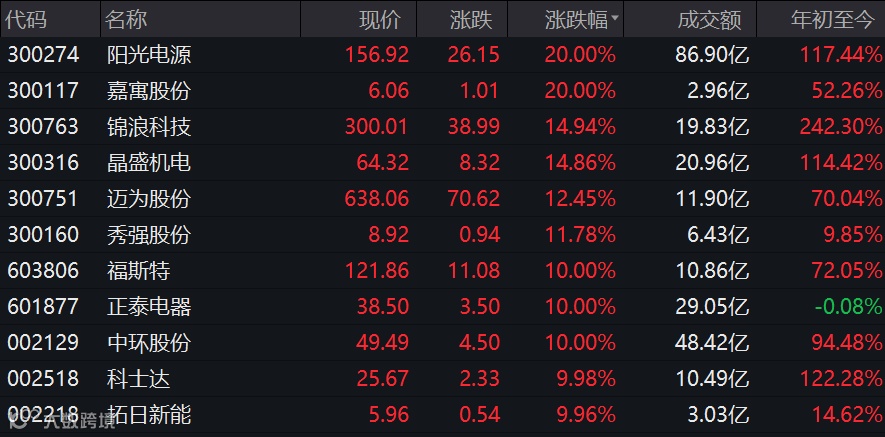The image size is (885, 437).
Task: Click 阳光电源 price 156.92
Action: [x=376, y=55]
